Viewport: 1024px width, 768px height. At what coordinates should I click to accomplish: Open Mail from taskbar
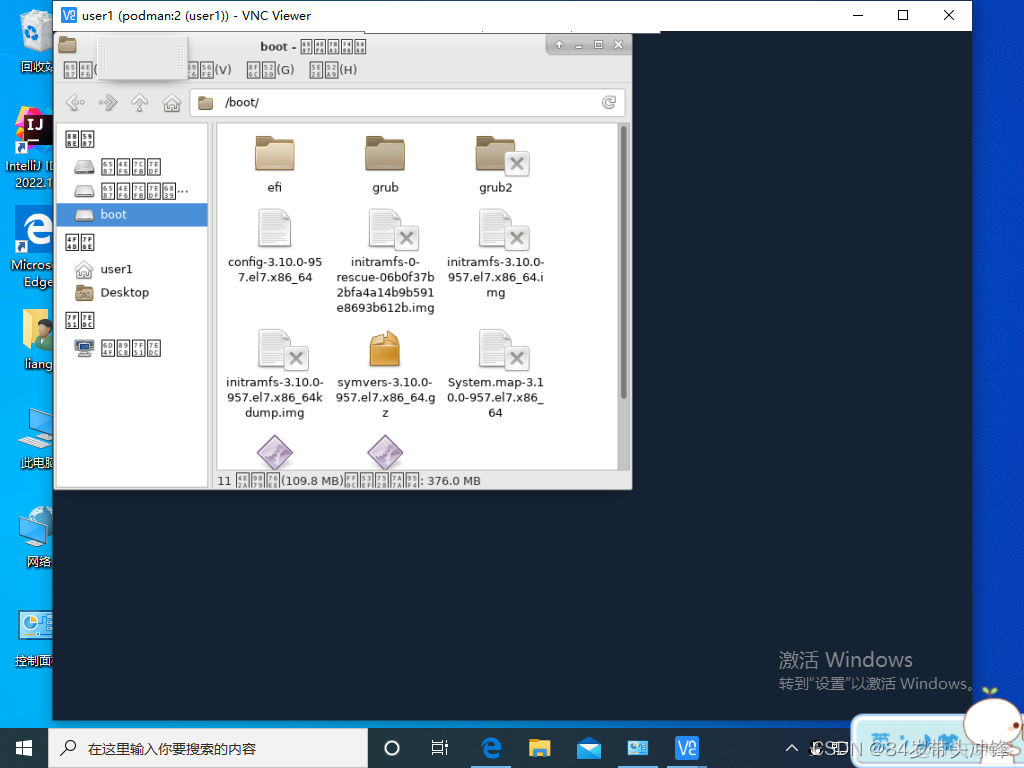tap(588, 748)
